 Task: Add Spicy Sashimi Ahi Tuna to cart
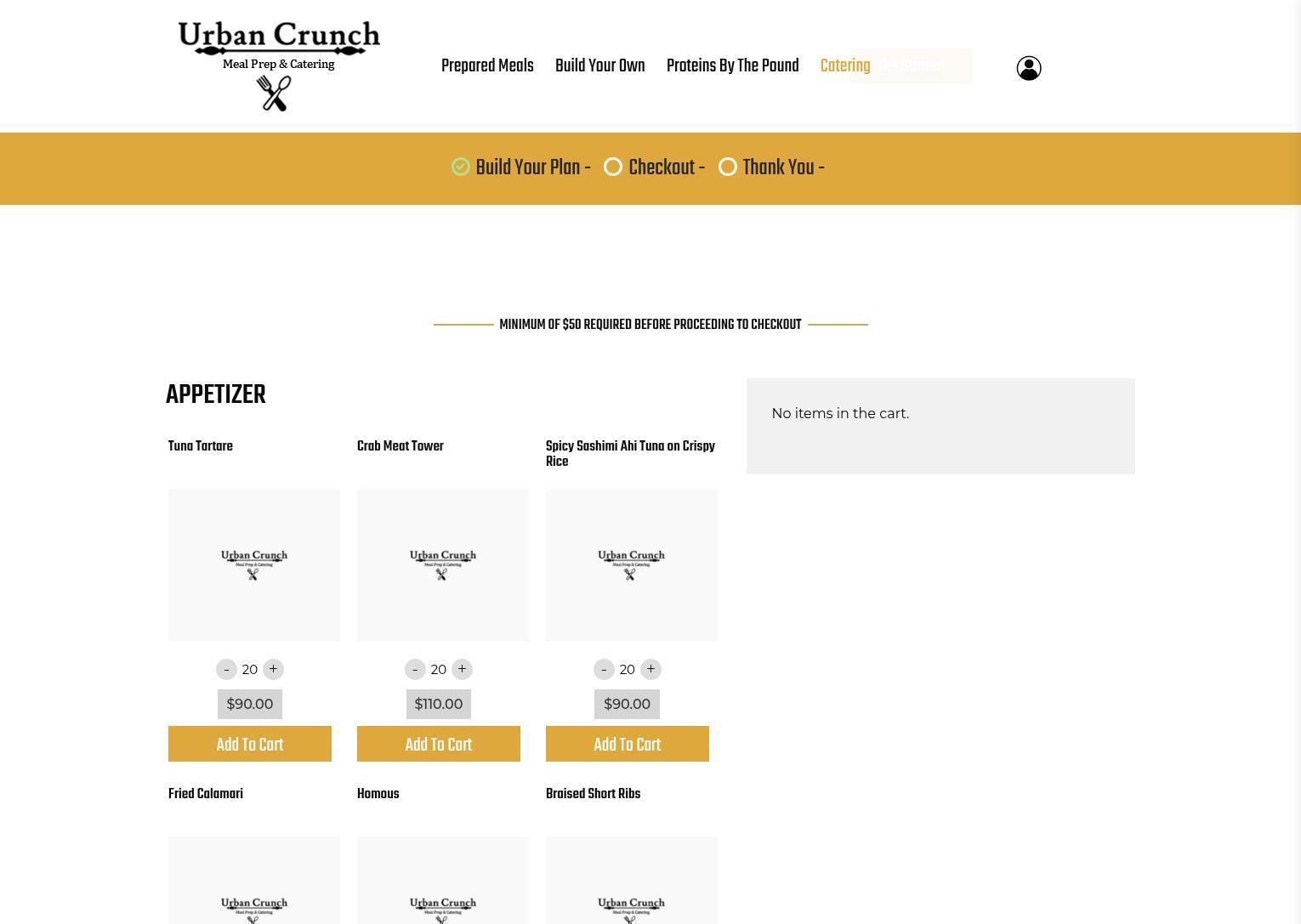click(628, 744)
